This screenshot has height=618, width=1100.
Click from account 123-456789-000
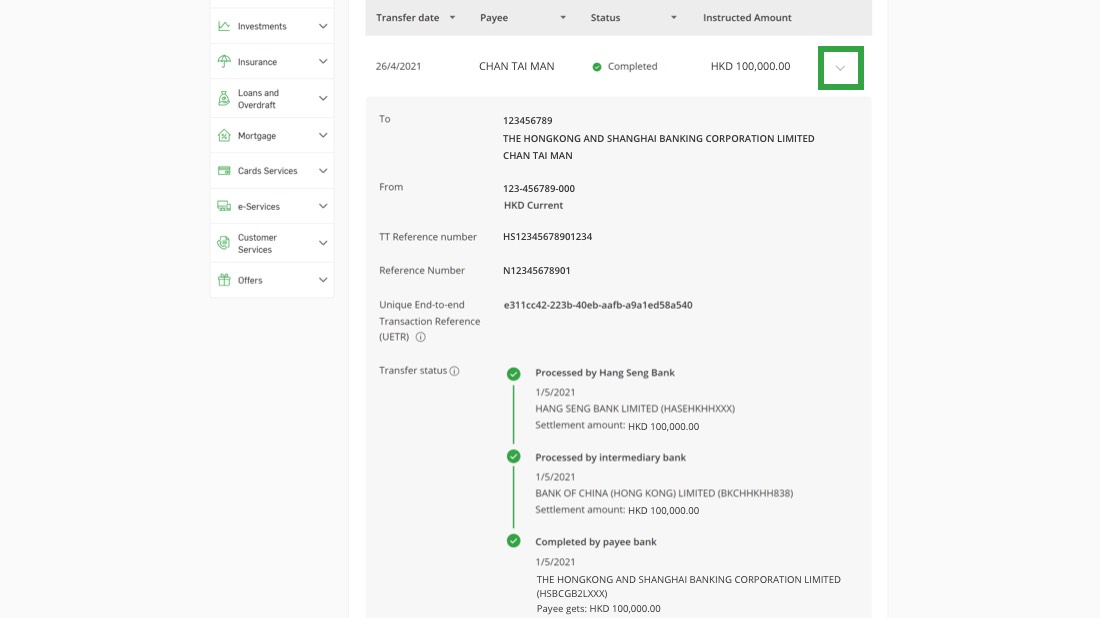pos(539,189)
